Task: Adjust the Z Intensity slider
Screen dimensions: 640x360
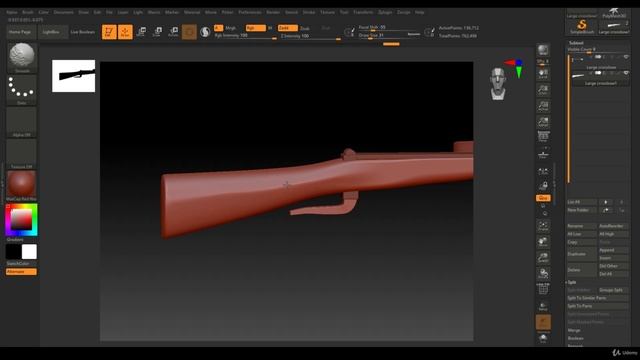Action: 310,36
